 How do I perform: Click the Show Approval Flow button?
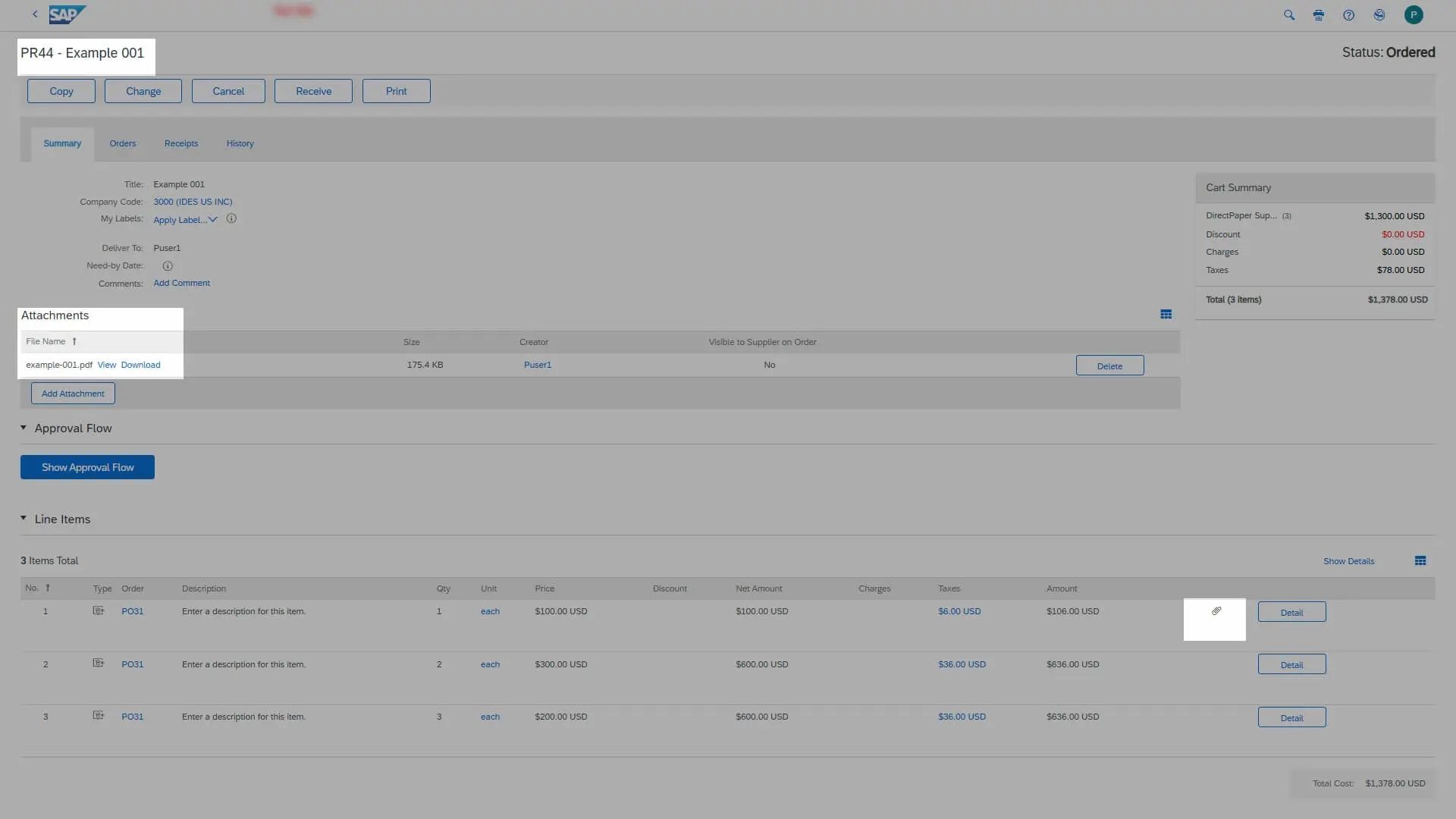click(87, 468)
